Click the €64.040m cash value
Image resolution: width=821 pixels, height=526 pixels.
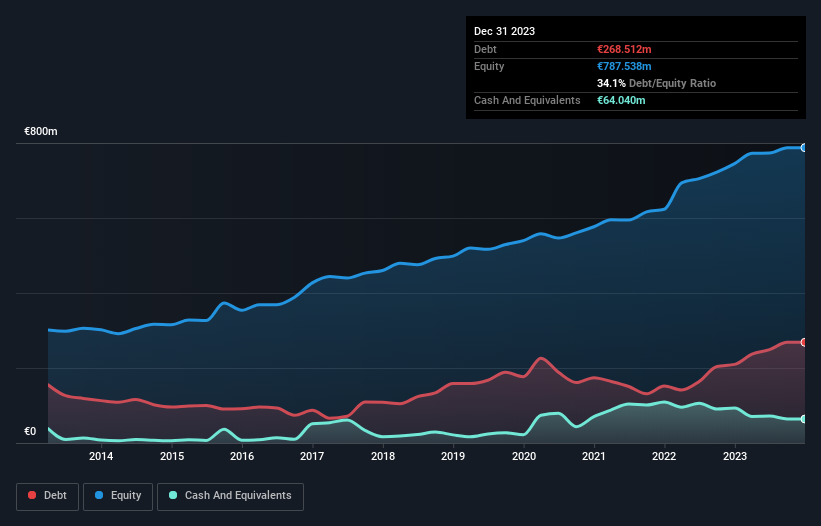(621, 100)
